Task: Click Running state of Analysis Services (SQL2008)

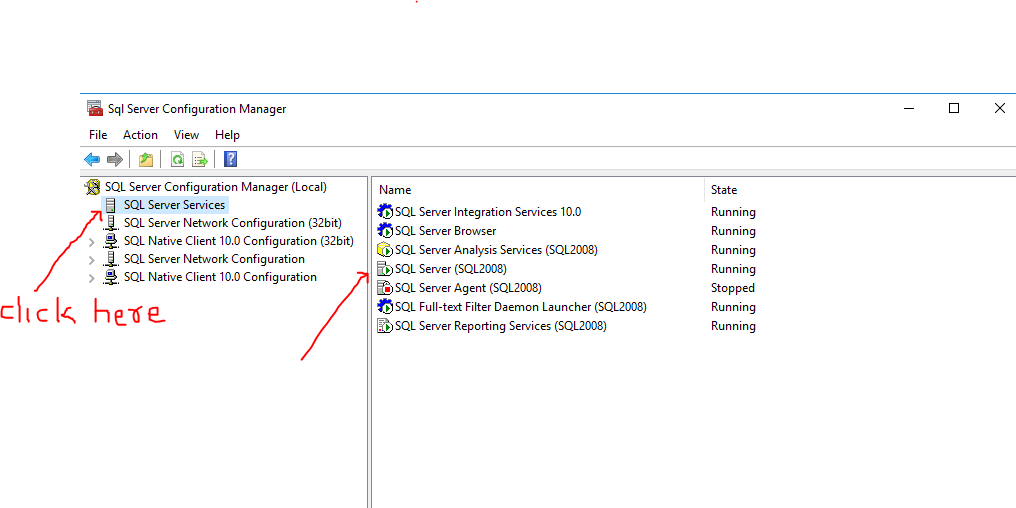Action: coord(733,249)
